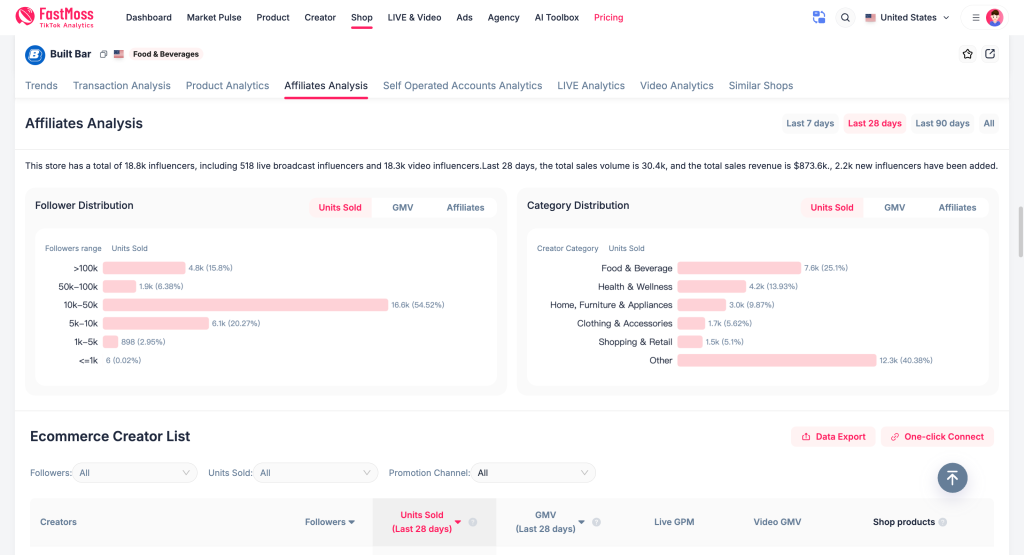Open shop in external link icon
The height and width of the screenshot is (555, 1024).
[x=990, y=54]
